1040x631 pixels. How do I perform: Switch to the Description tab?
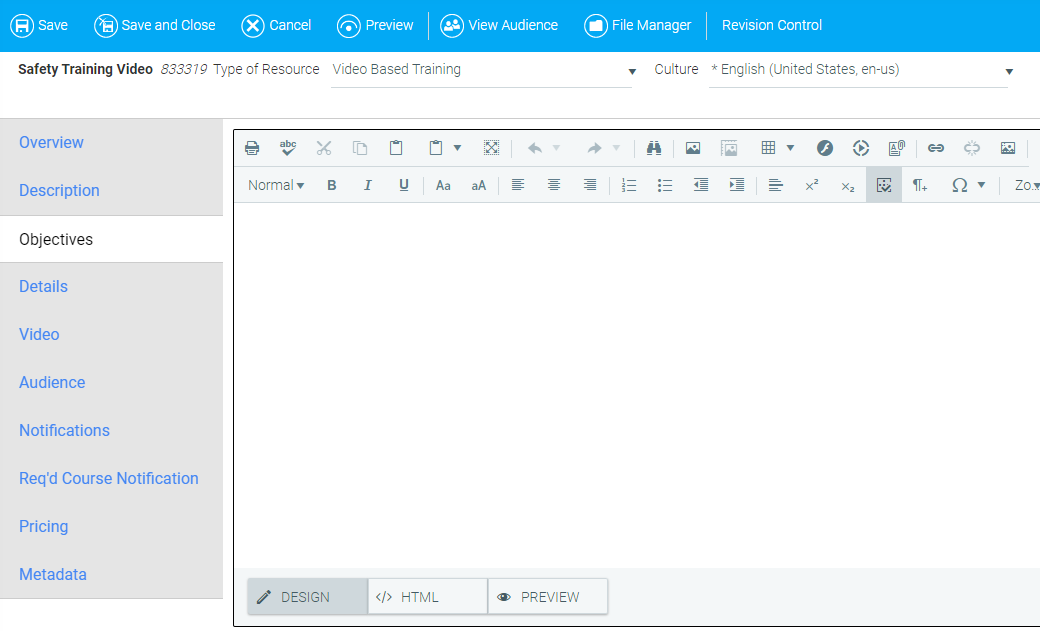tap(59, 190)
